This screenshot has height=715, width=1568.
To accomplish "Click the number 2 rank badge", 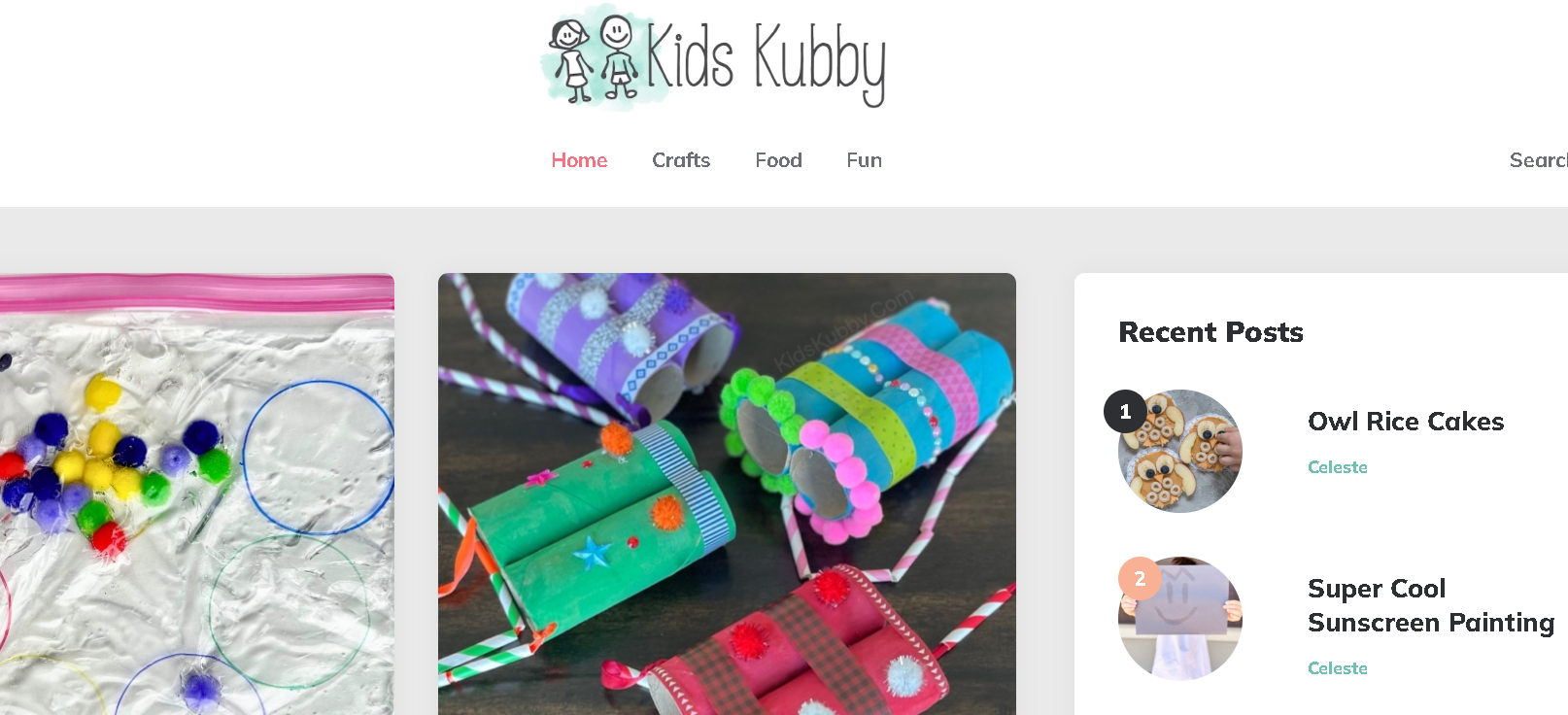I will coord(1140,578).
